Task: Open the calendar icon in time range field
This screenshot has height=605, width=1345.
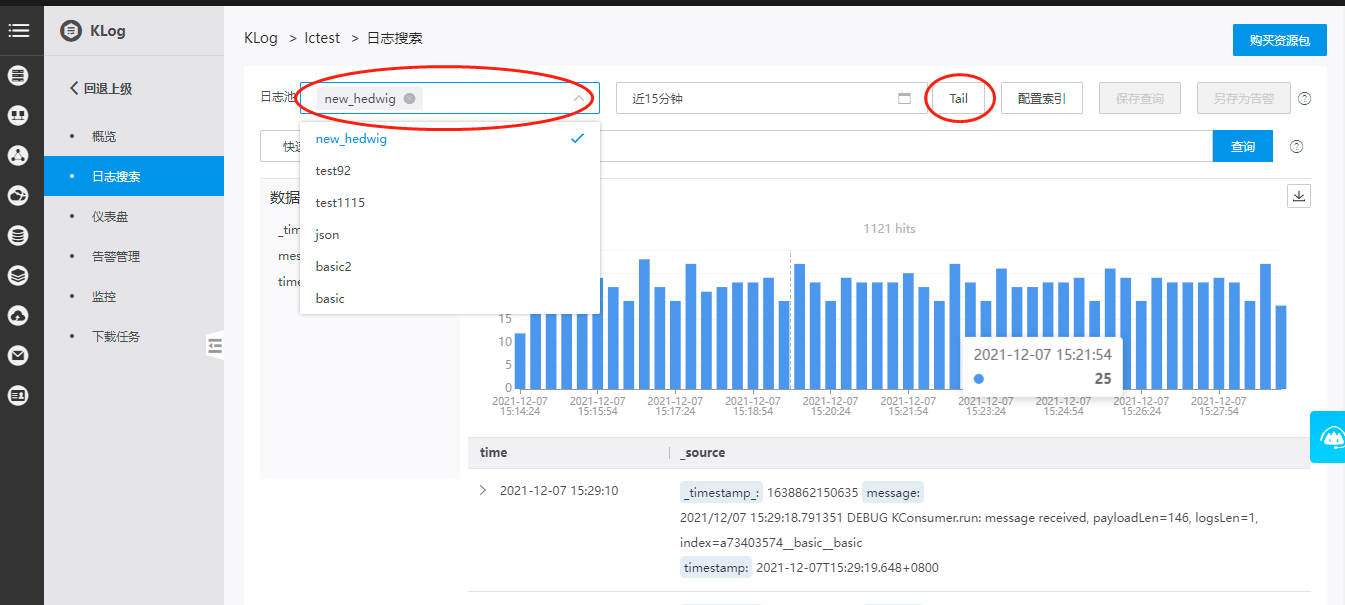Action: point(904,99)
